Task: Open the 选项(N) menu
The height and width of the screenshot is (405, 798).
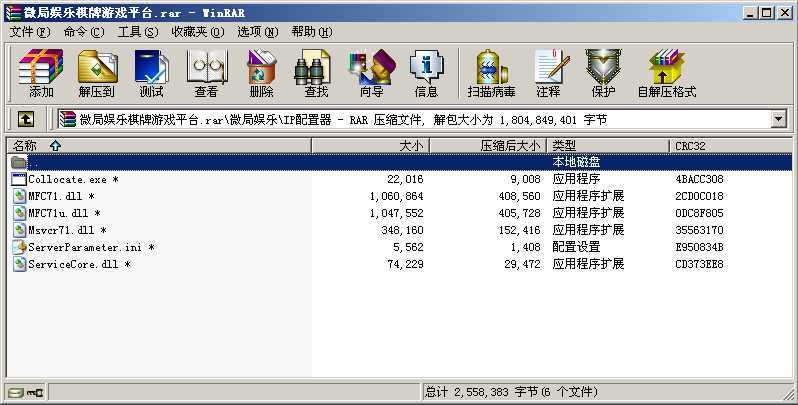Action: pos(258,32)
